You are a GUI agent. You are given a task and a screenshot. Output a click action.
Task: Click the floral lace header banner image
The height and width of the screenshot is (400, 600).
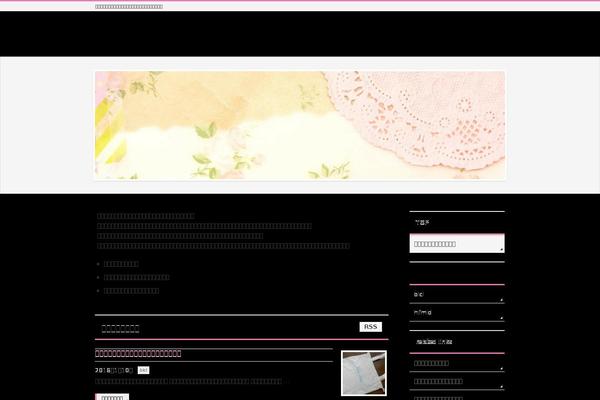[300, 125]
